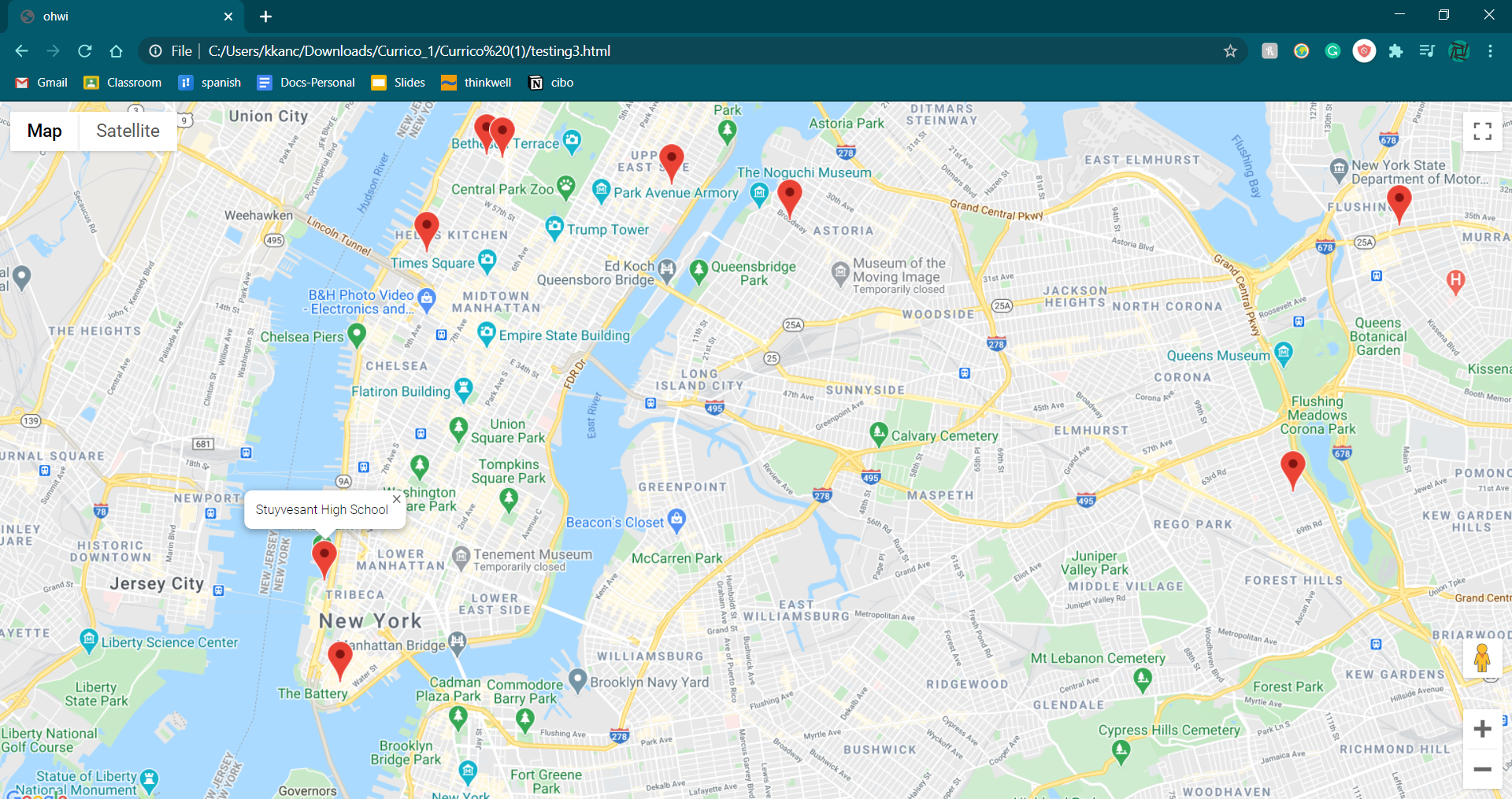Reload the current page
1512x799 pixels.
(85, 51)
